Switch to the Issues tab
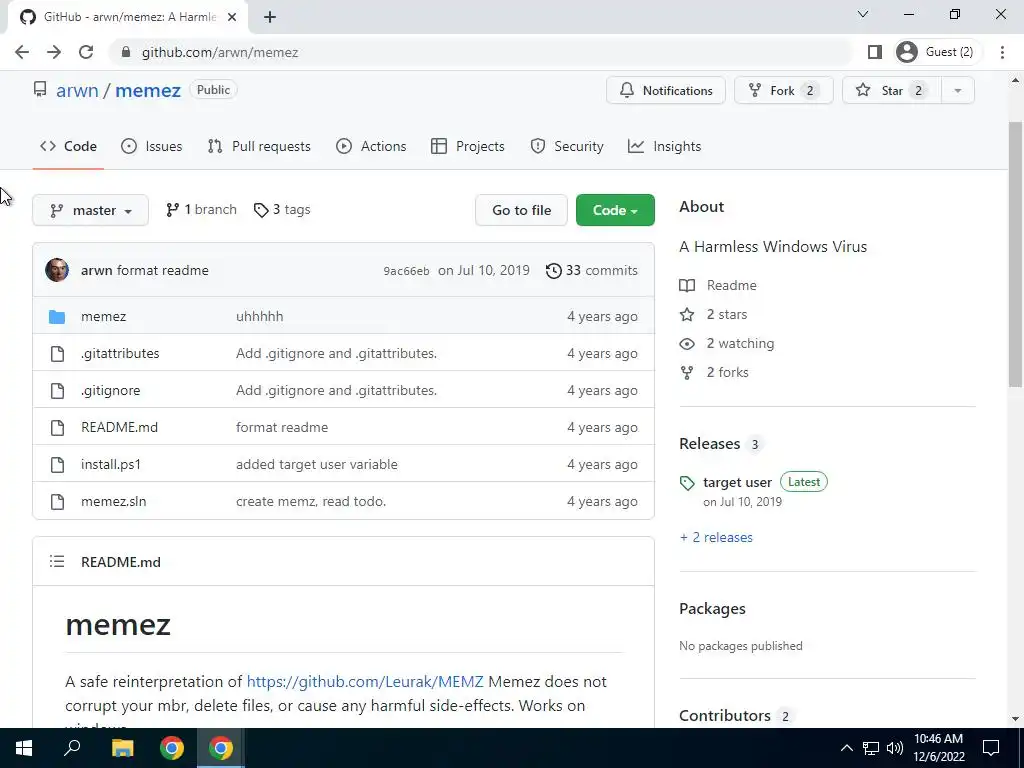The width and height of the screenshot is (1024, 768). click(x=152, y=146)
